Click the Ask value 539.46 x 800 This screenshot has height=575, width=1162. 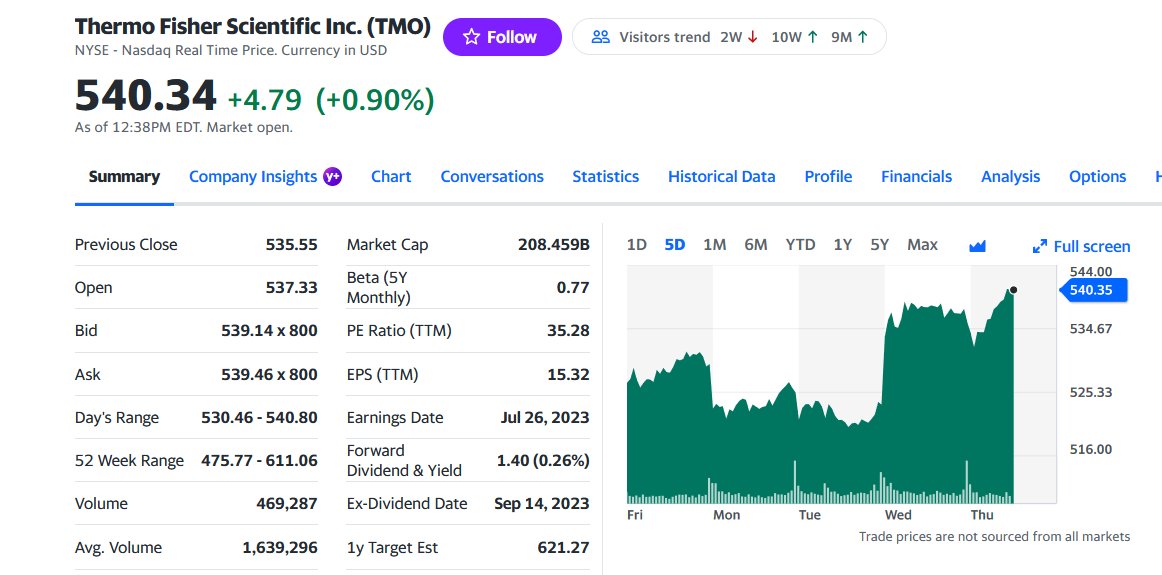click(270, 374)
